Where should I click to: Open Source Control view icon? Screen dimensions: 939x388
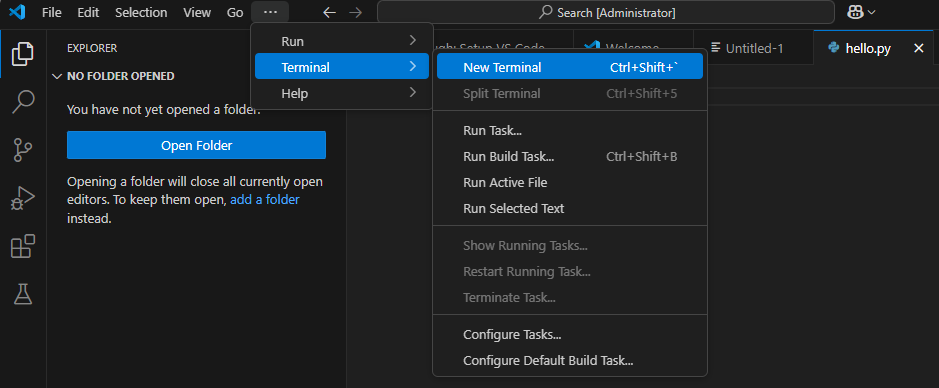point(23,150)
